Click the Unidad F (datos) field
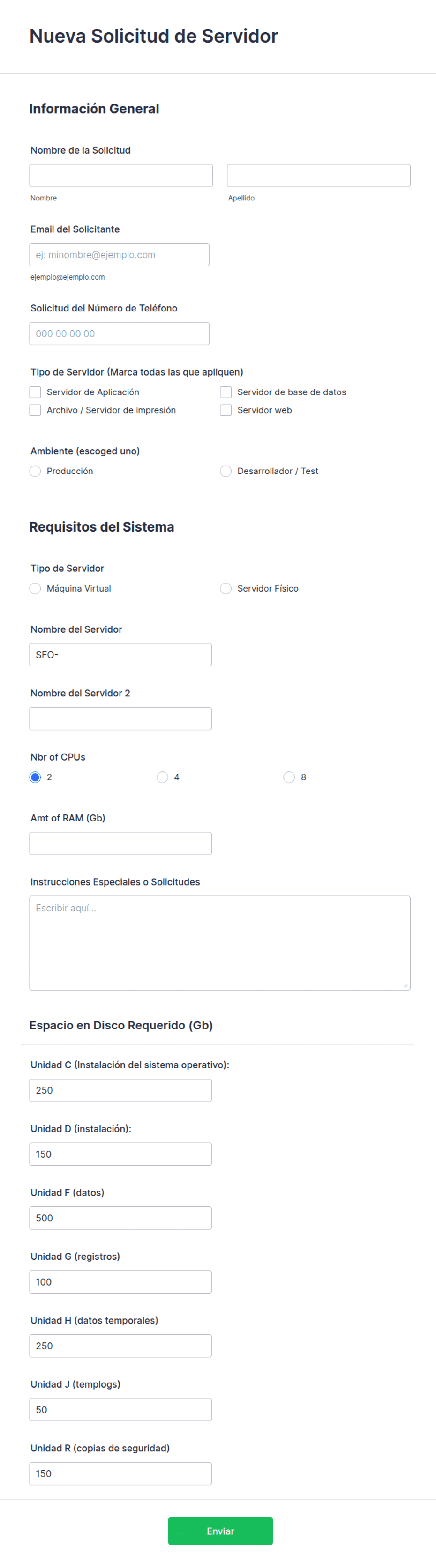The width and height of the screenshot is (436, 1568). (120, 1218)
